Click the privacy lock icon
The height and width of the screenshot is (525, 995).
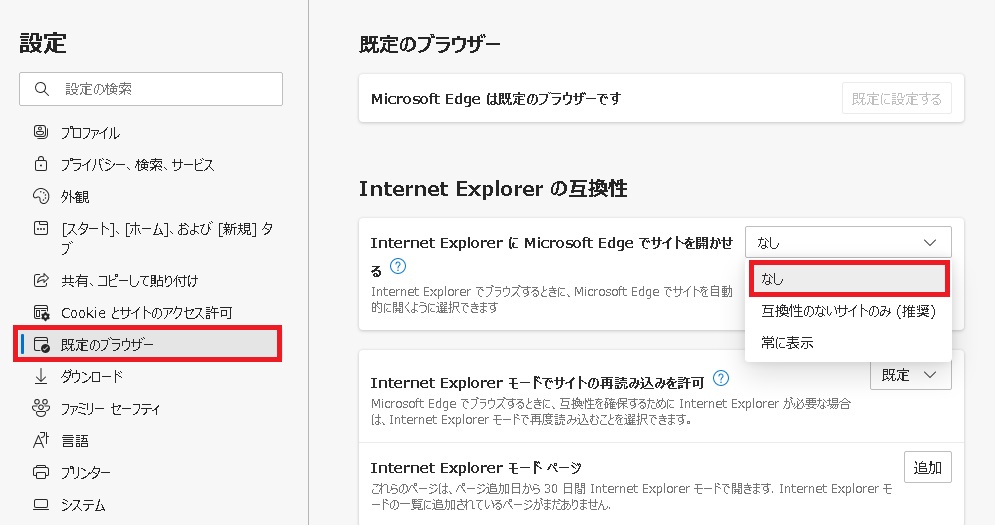[41, 164]
